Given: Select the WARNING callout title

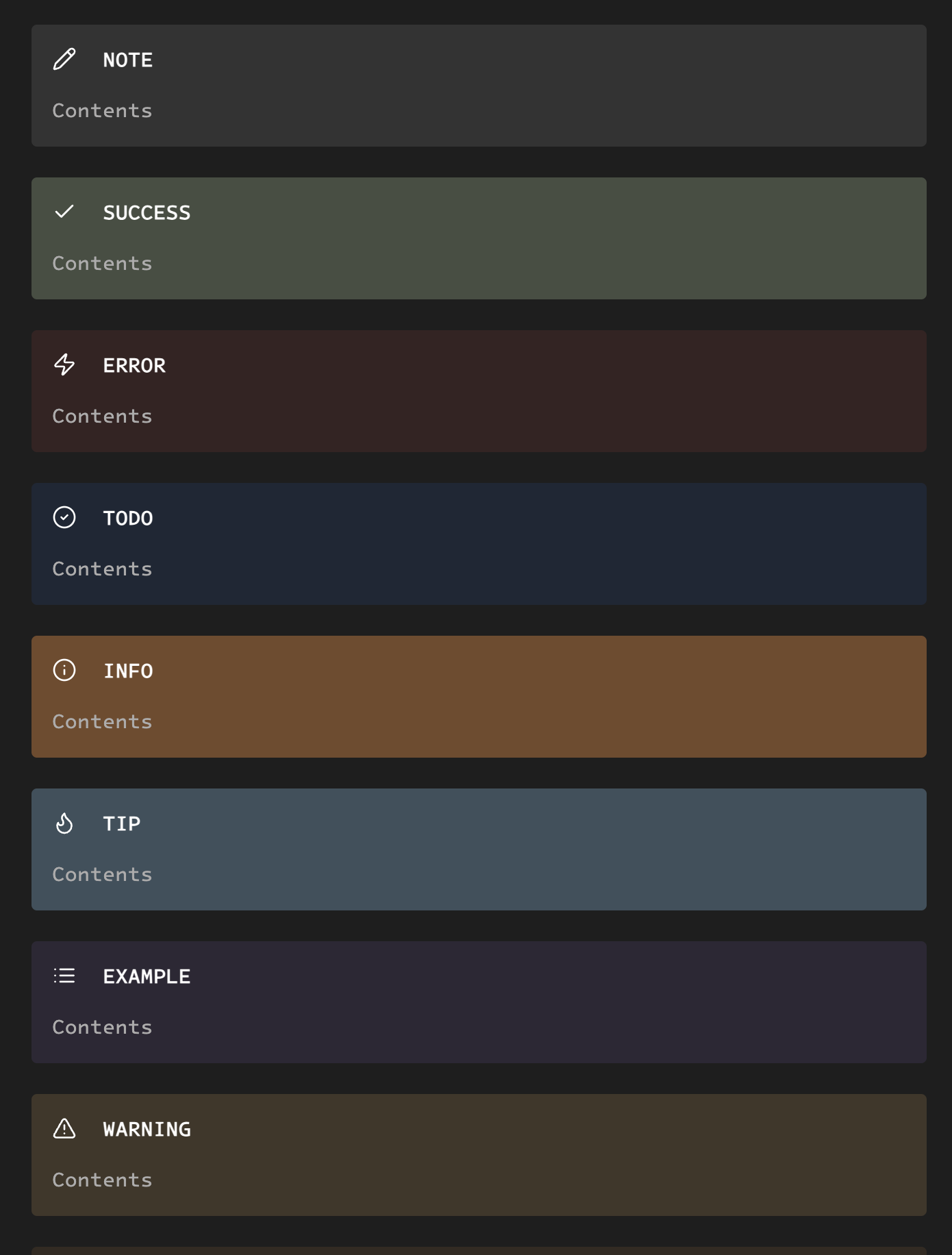Looking at the screenshot, I should (x=147, y=1130).
